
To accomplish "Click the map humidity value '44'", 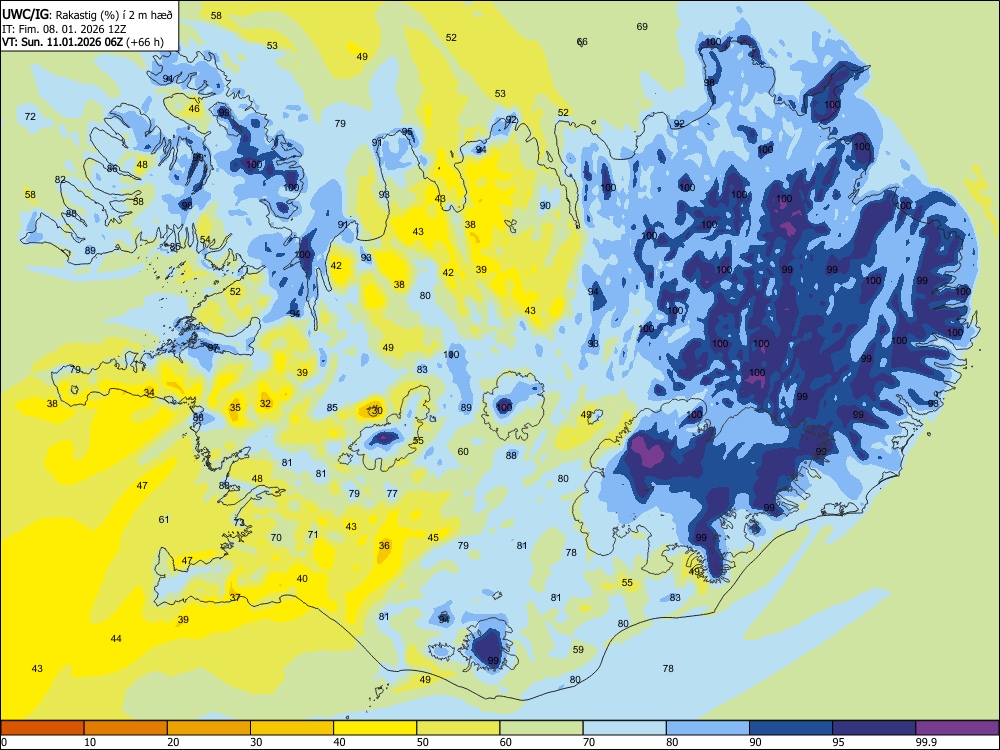I will [x=116, y=639].
